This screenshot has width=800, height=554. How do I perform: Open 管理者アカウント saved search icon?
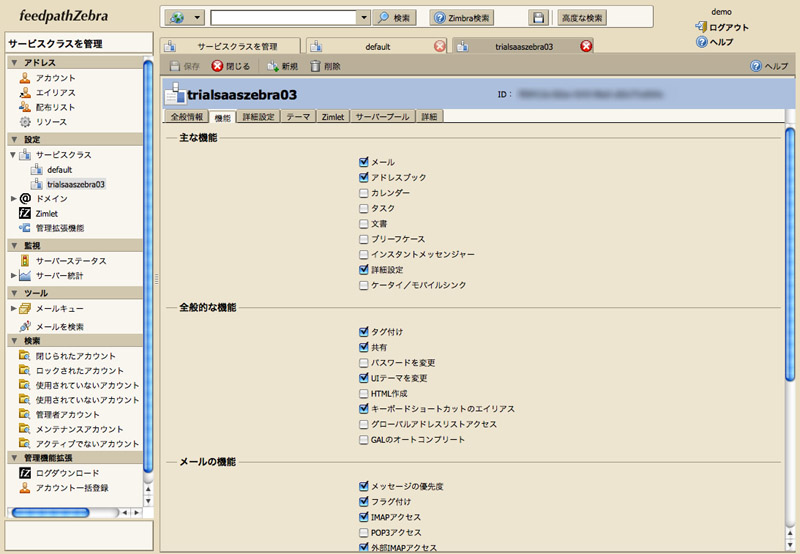pyautogui.click(x=24, y=414)
